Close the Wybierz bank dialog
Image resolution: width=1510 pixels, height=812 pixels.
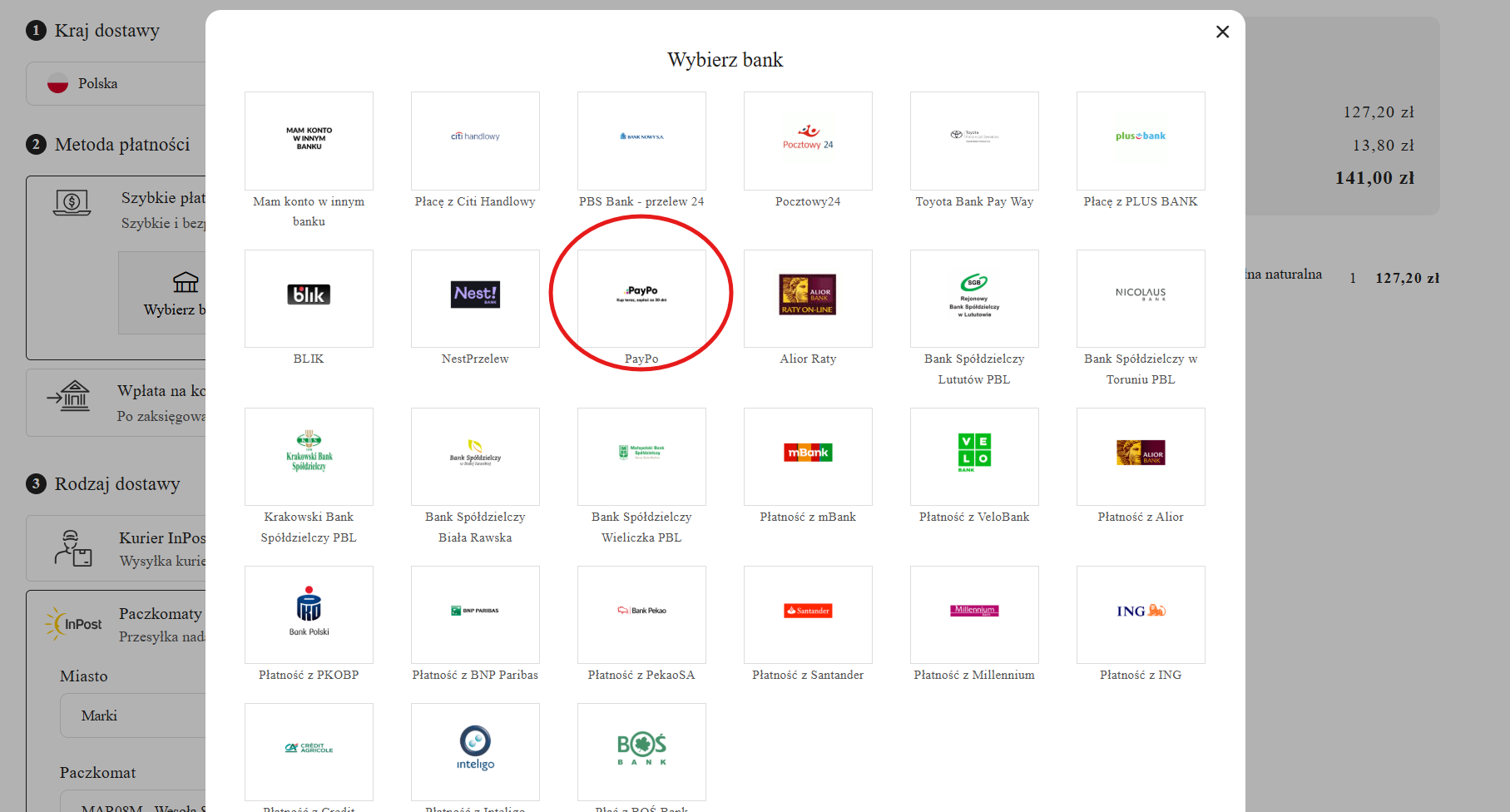[x=1222, y=32]
